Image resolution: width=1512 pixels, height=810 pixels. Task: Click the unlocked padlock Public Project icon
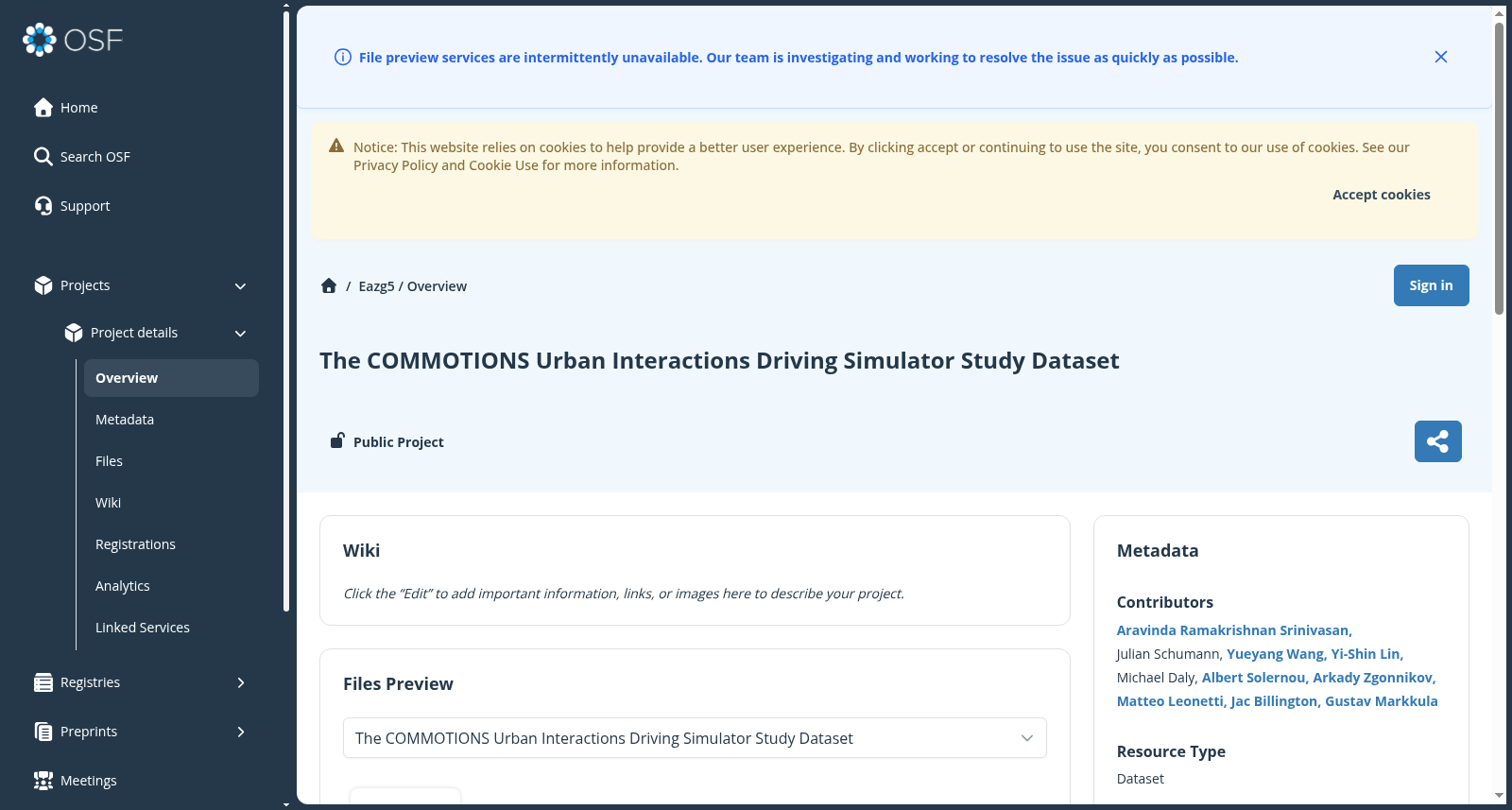coord(337,440)
